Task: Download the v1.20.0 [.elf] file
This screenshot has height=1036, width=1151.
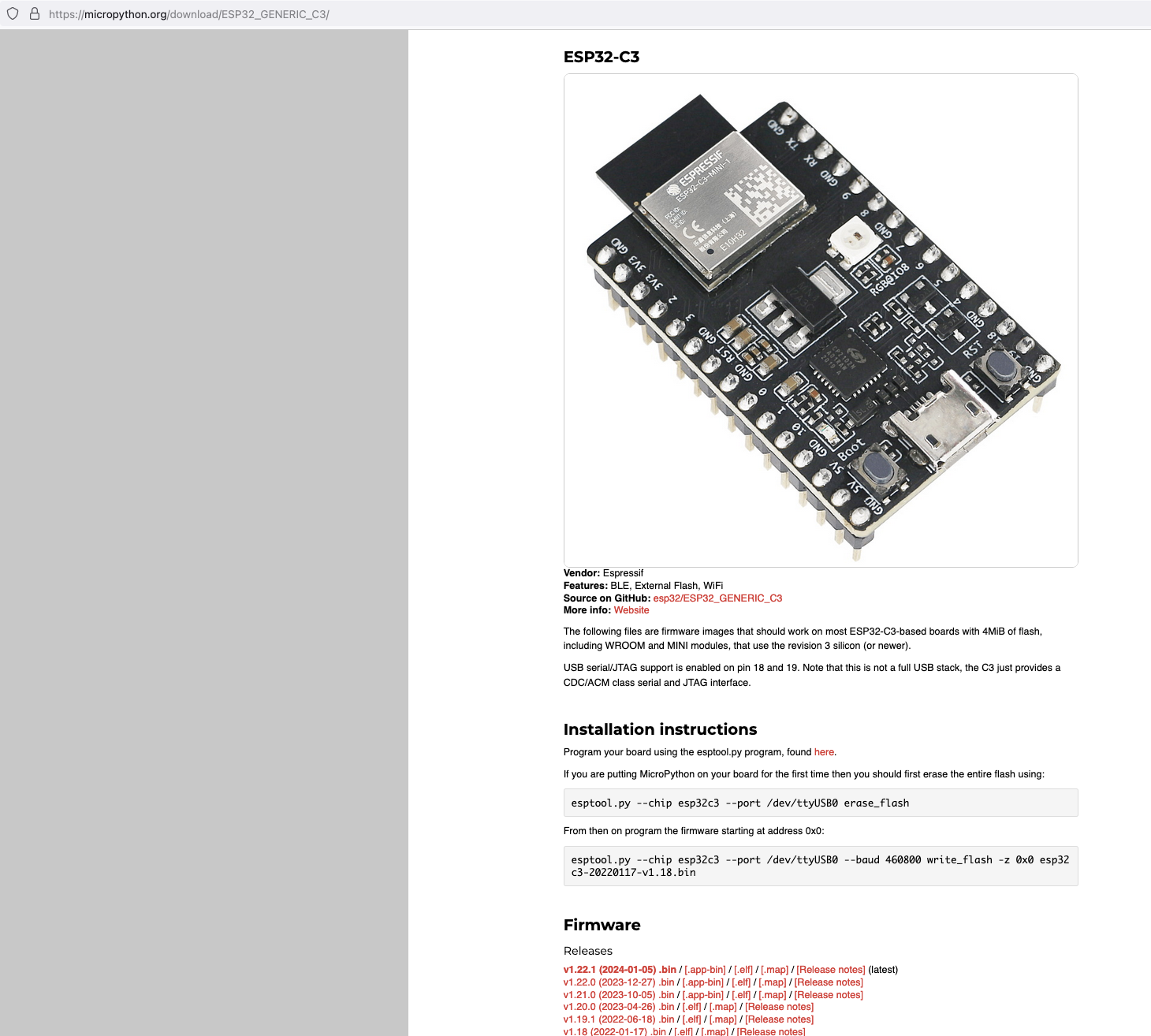Action: 691,1007
